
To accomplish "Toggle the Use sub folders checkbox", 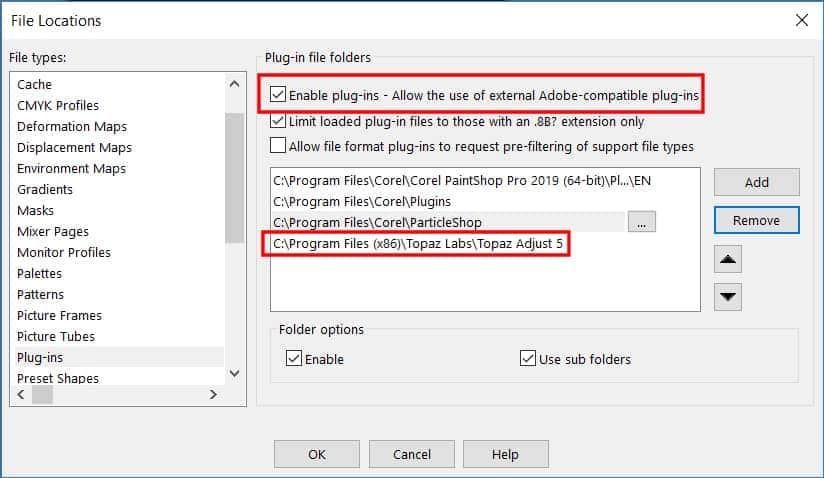I will click(x=528, y=359).
